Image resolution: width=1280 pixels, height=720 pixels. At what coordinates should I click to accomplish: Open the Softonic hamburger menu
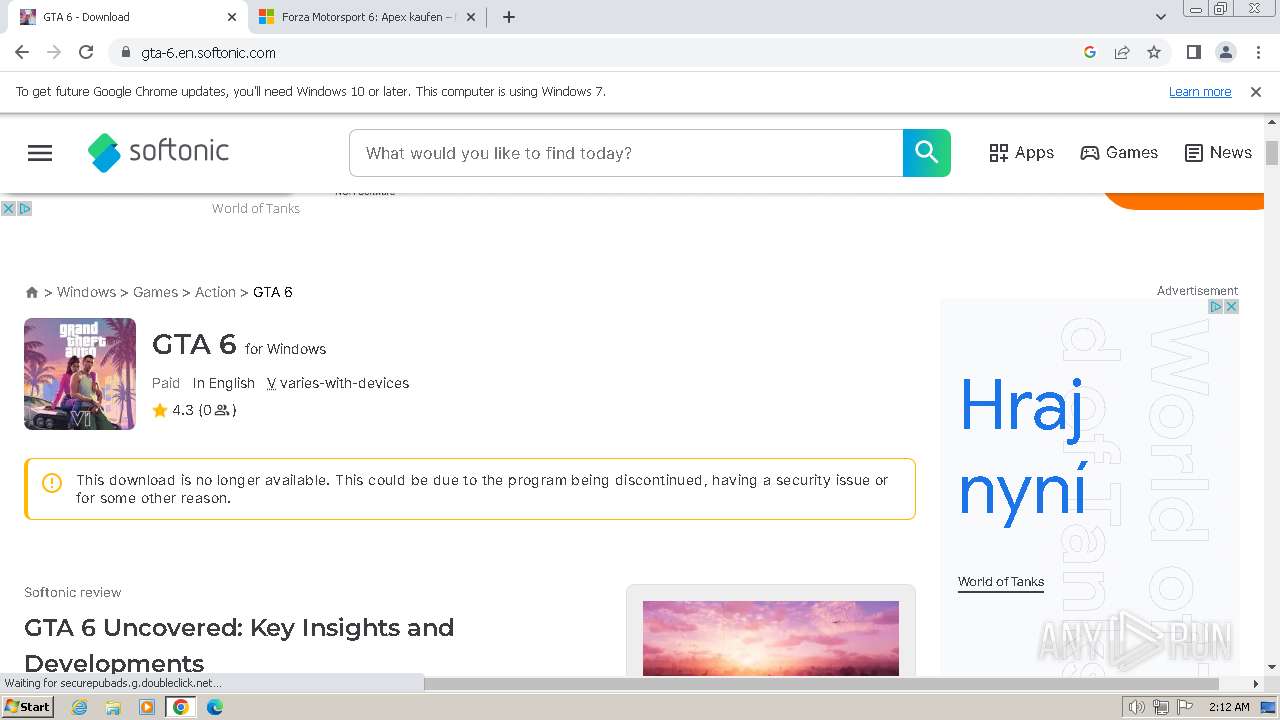40,153
